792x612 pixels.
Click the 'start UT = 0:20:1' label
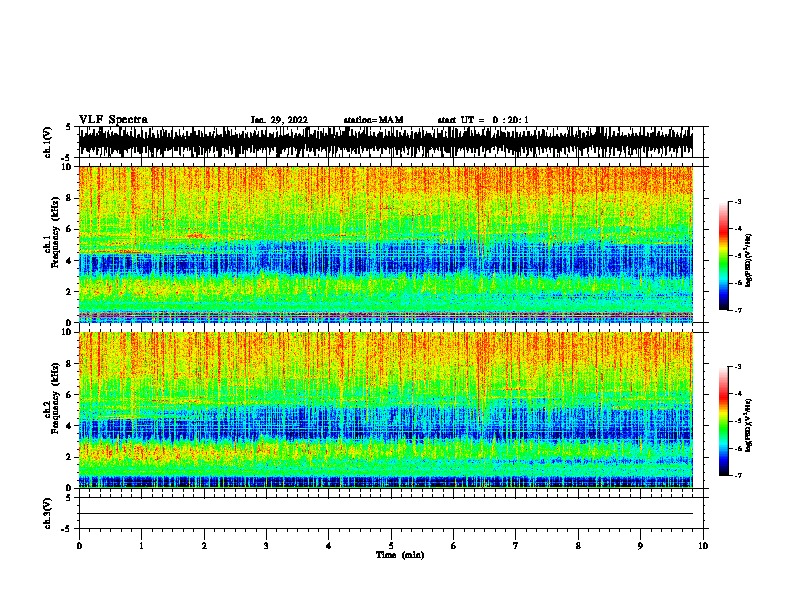point(483,120)
